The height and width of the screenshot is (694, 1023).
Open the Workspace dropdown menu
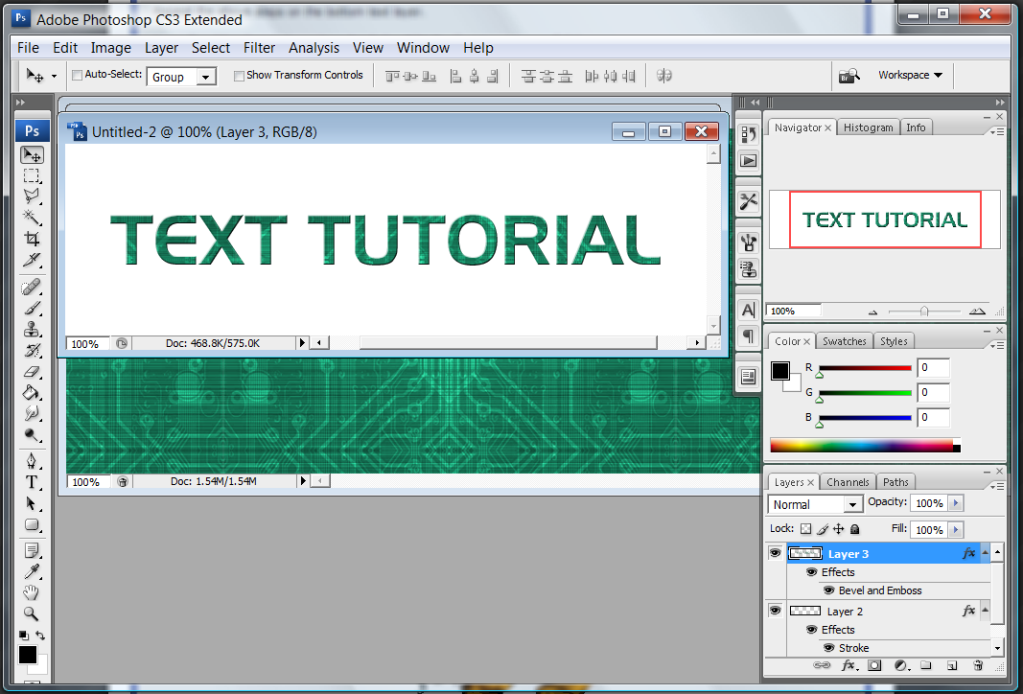point(909,75)
